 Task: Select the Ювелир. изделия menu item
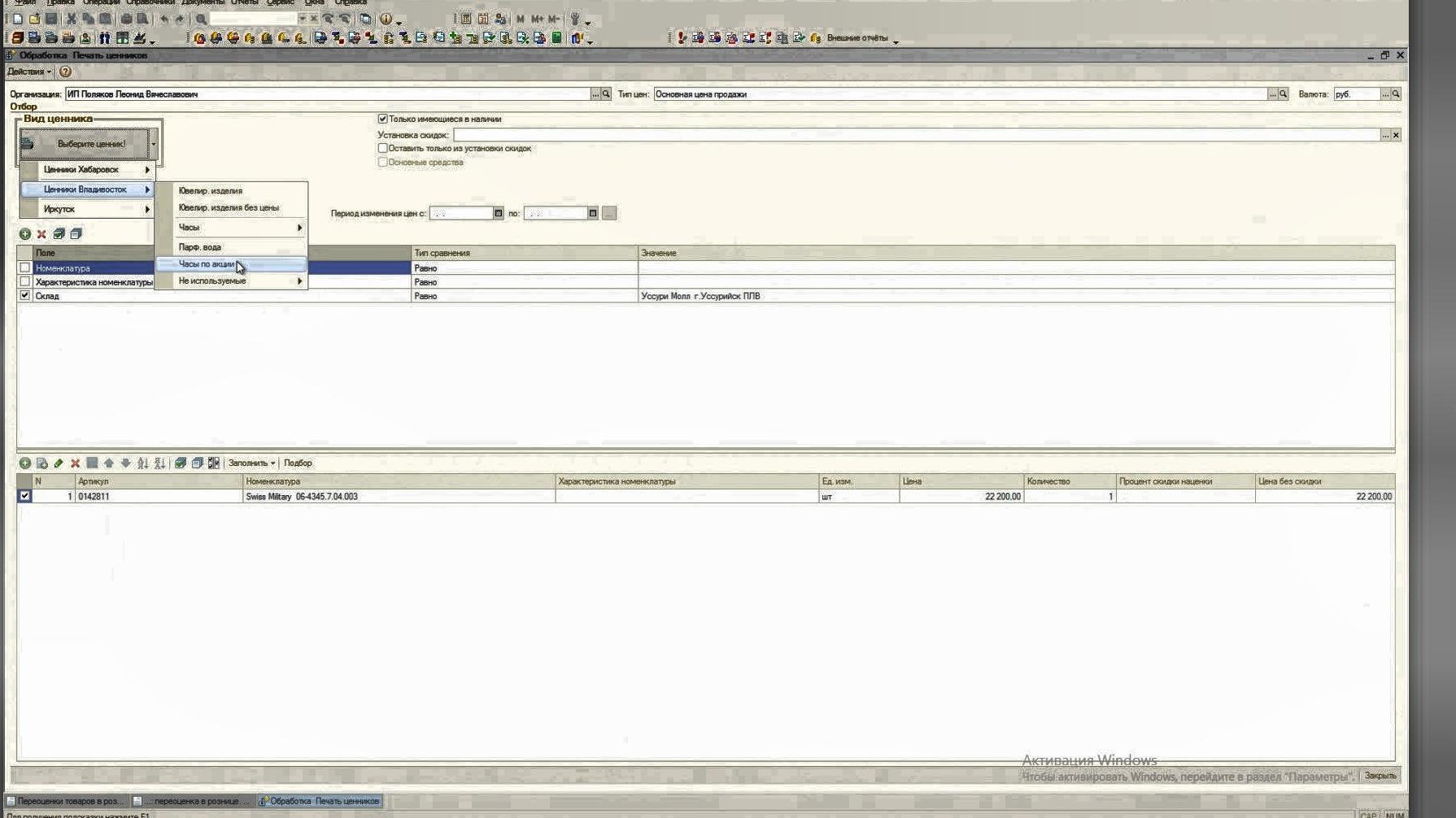click(x=211, y=190)
